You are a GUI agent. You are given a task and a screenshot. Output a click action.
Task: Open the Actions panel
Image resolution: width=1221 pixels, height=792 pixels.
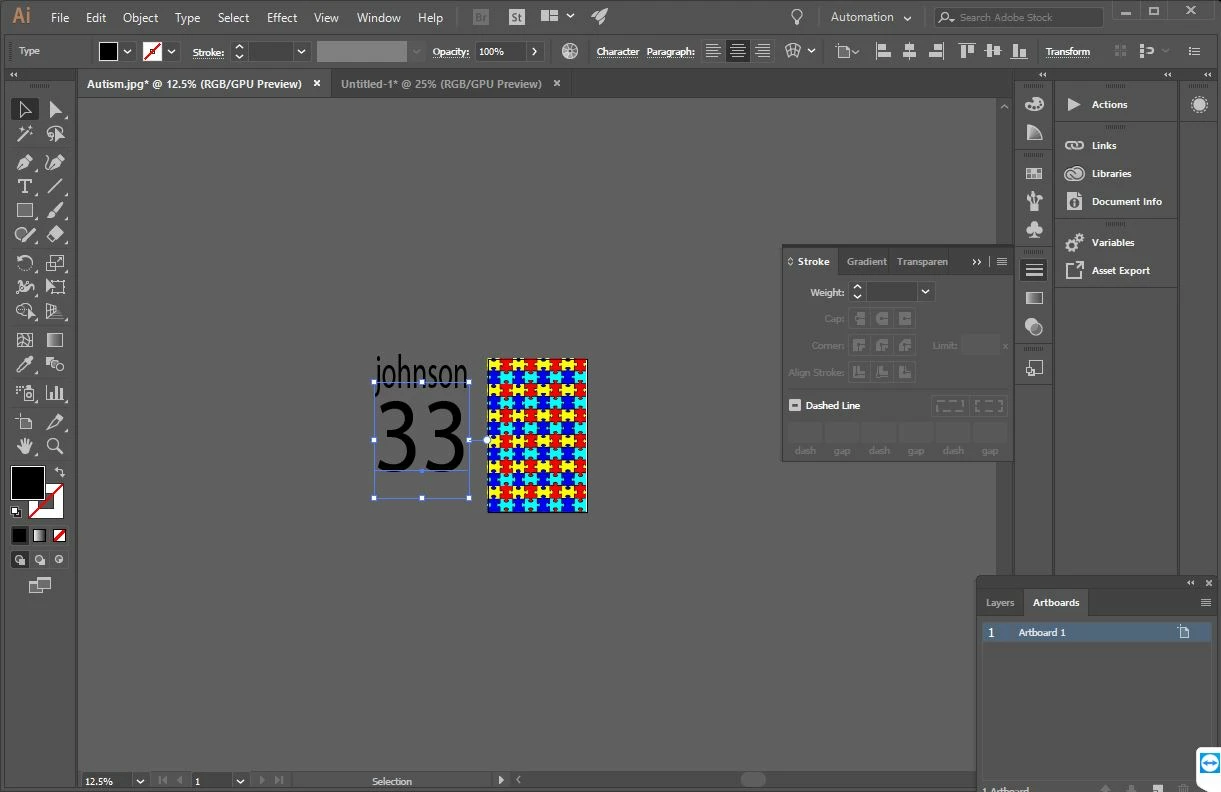(1108, 104)
